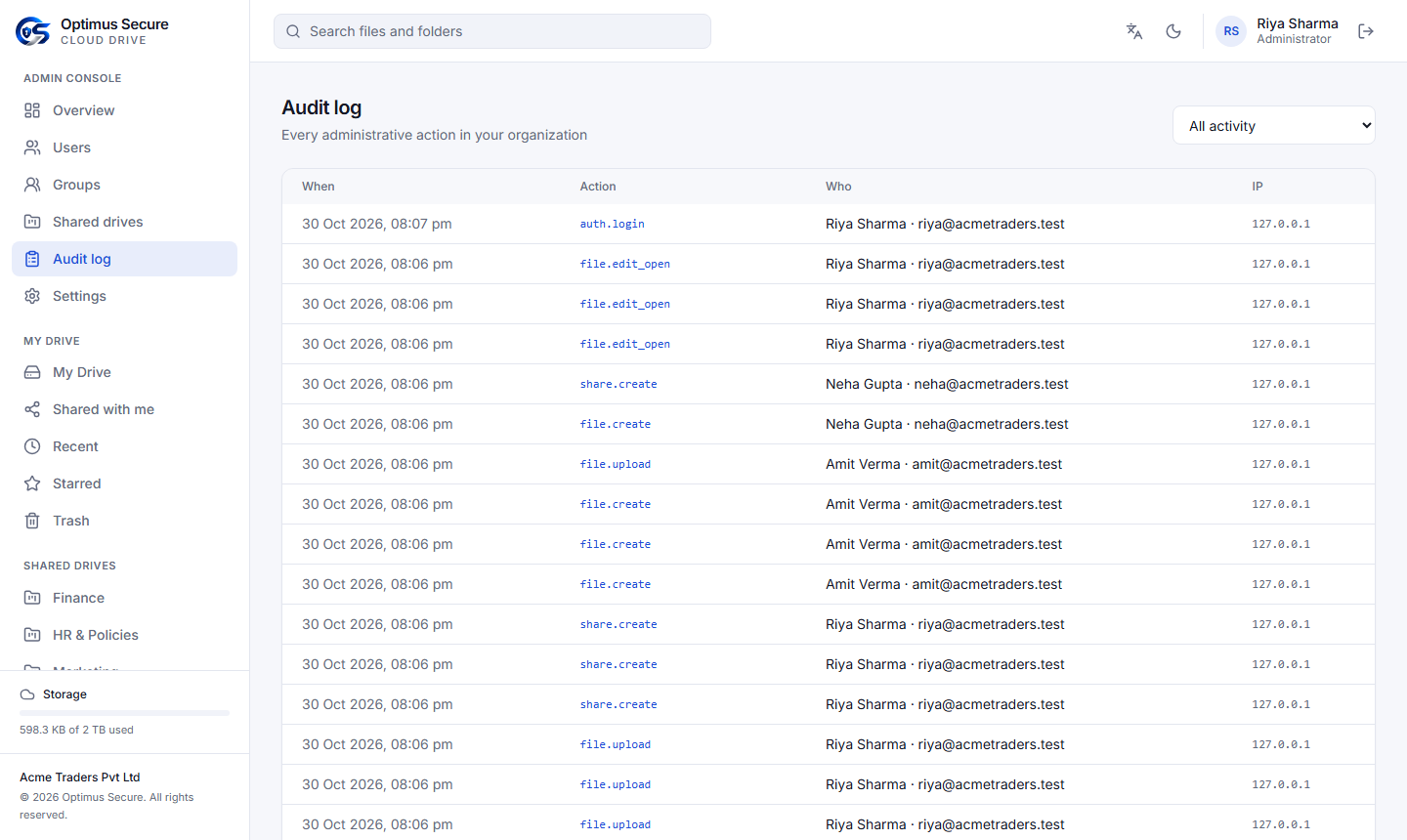1407x840 pixels.
Task: Go to the Users page
Action: point(124,147)
